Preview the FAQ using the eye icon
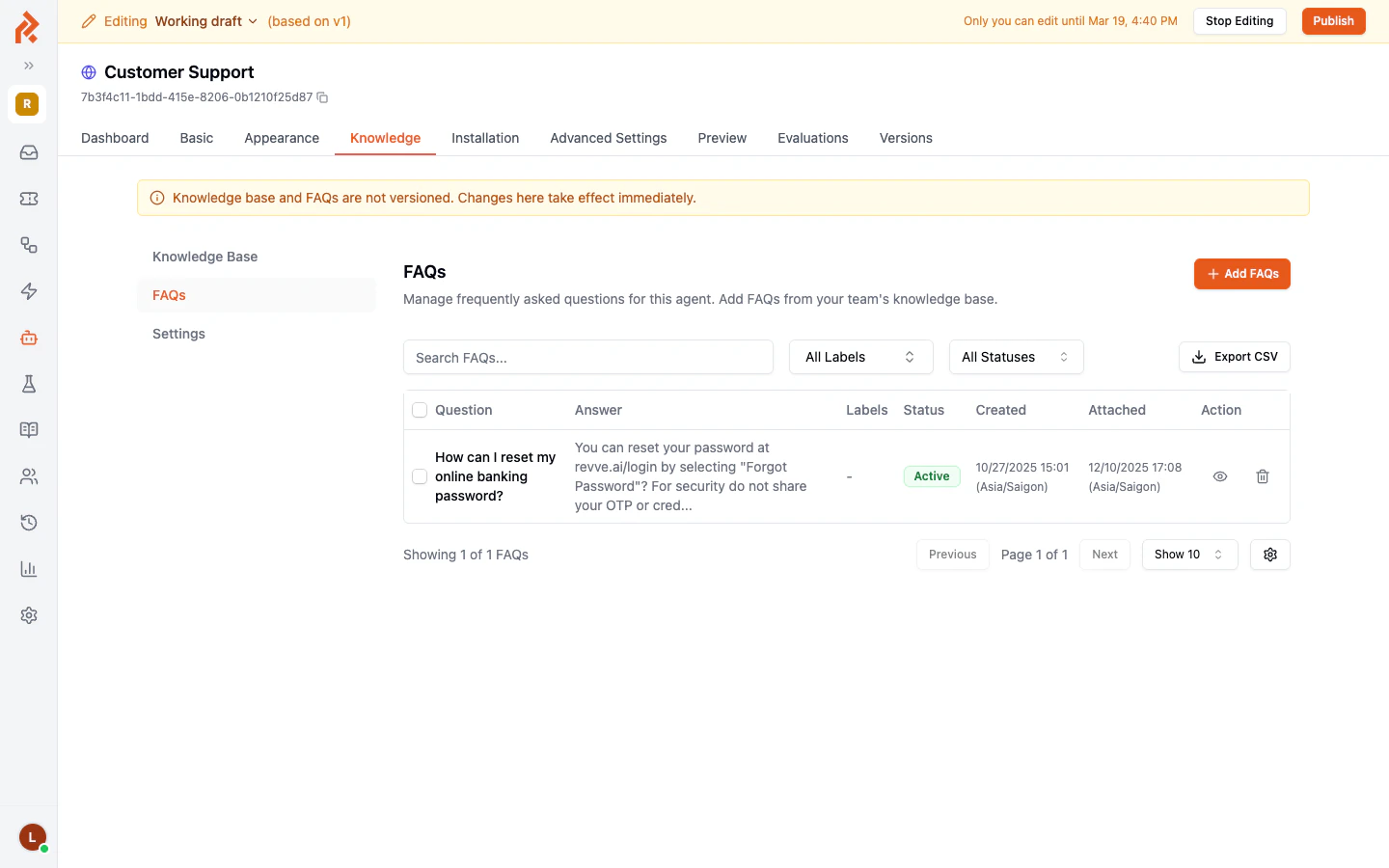The height and width of the screenshot is (868, 1389). coord(1220,476)
